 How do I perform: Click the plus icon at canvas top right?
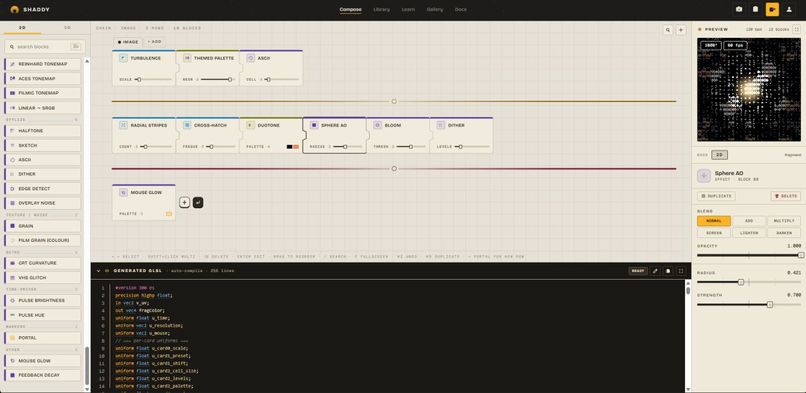pos(681,30)
